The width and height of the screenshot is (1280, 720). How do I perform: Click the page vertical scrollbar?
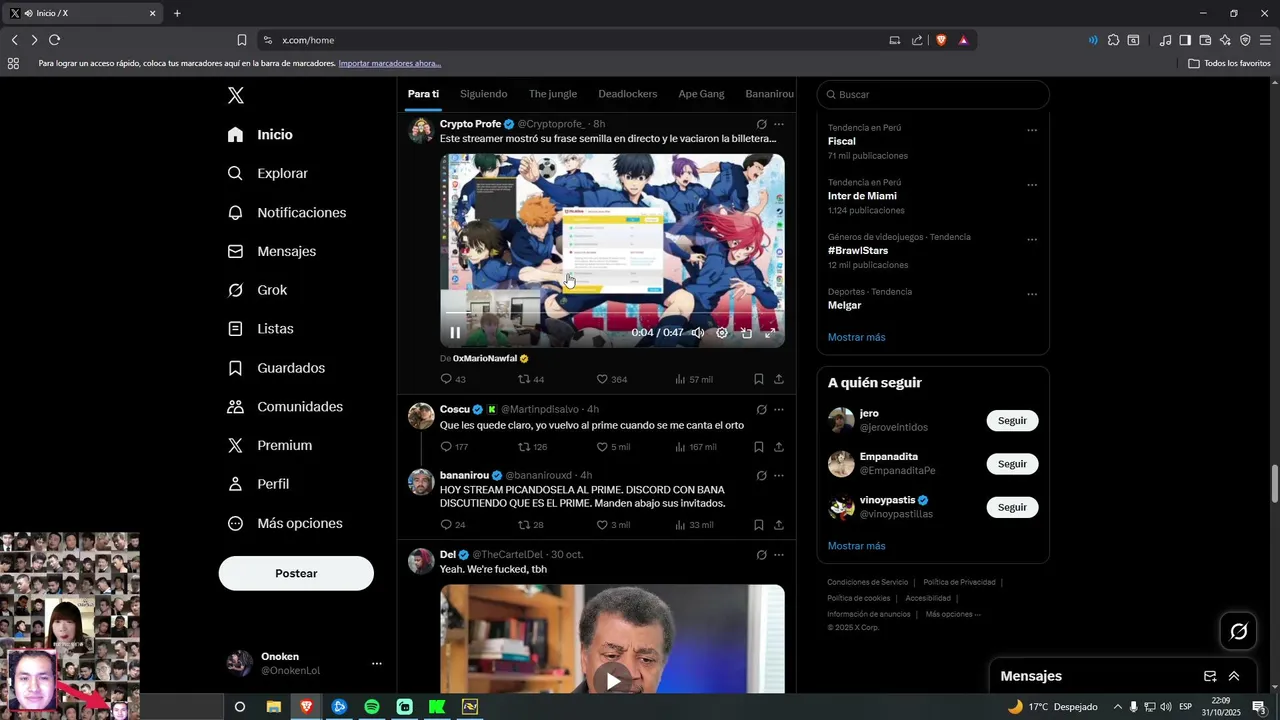[x=1274, y=485]
